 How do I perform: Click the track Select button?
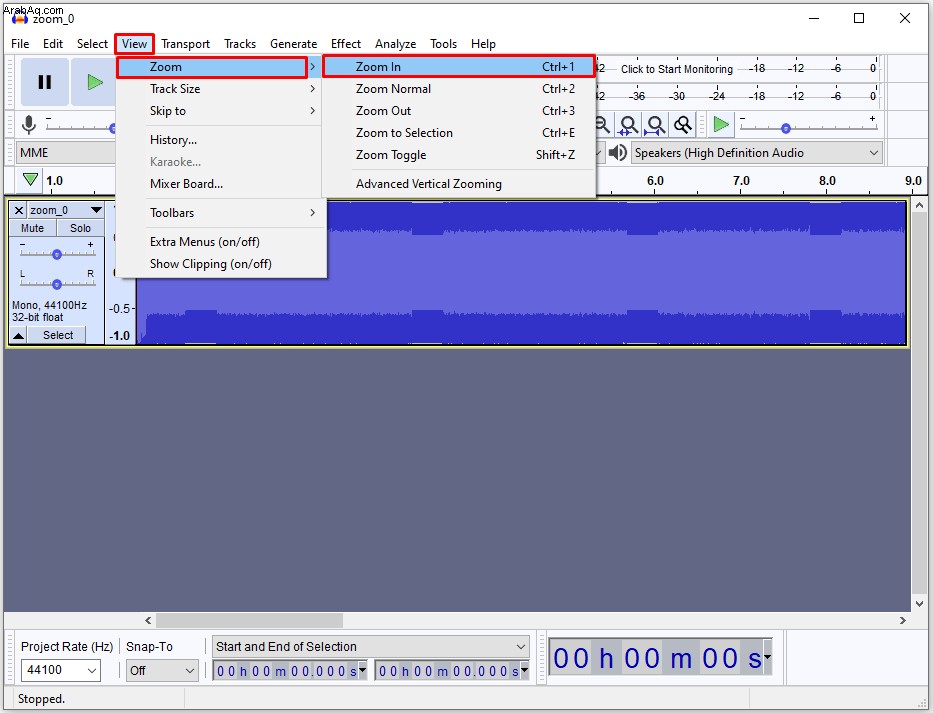pyautogui.click(x=58, y=336)
